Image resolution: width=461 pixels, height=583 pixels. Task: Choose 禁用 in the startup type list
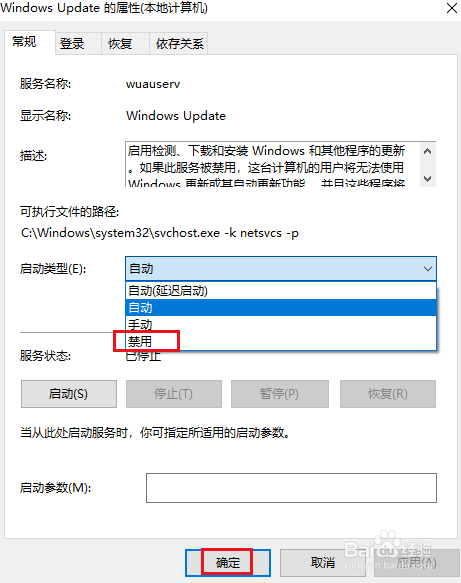281,341
